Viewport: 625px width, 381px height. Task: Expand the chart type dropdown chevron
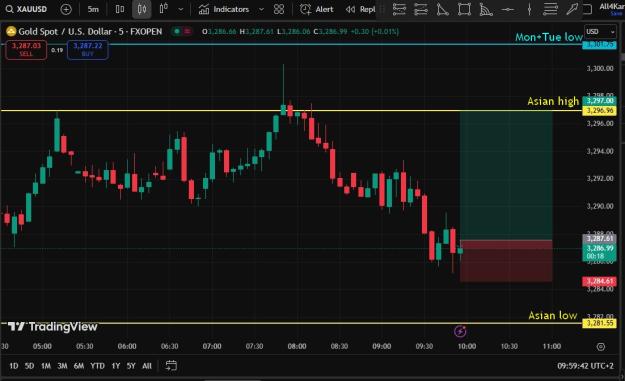coord(181,9)
